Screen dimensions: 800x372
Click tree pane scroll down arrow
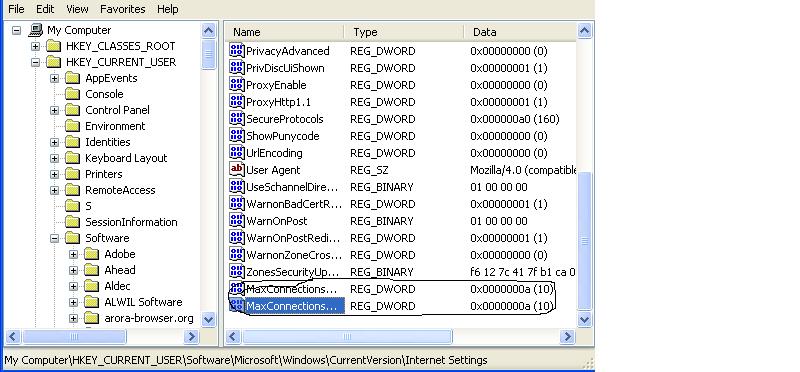208,319
